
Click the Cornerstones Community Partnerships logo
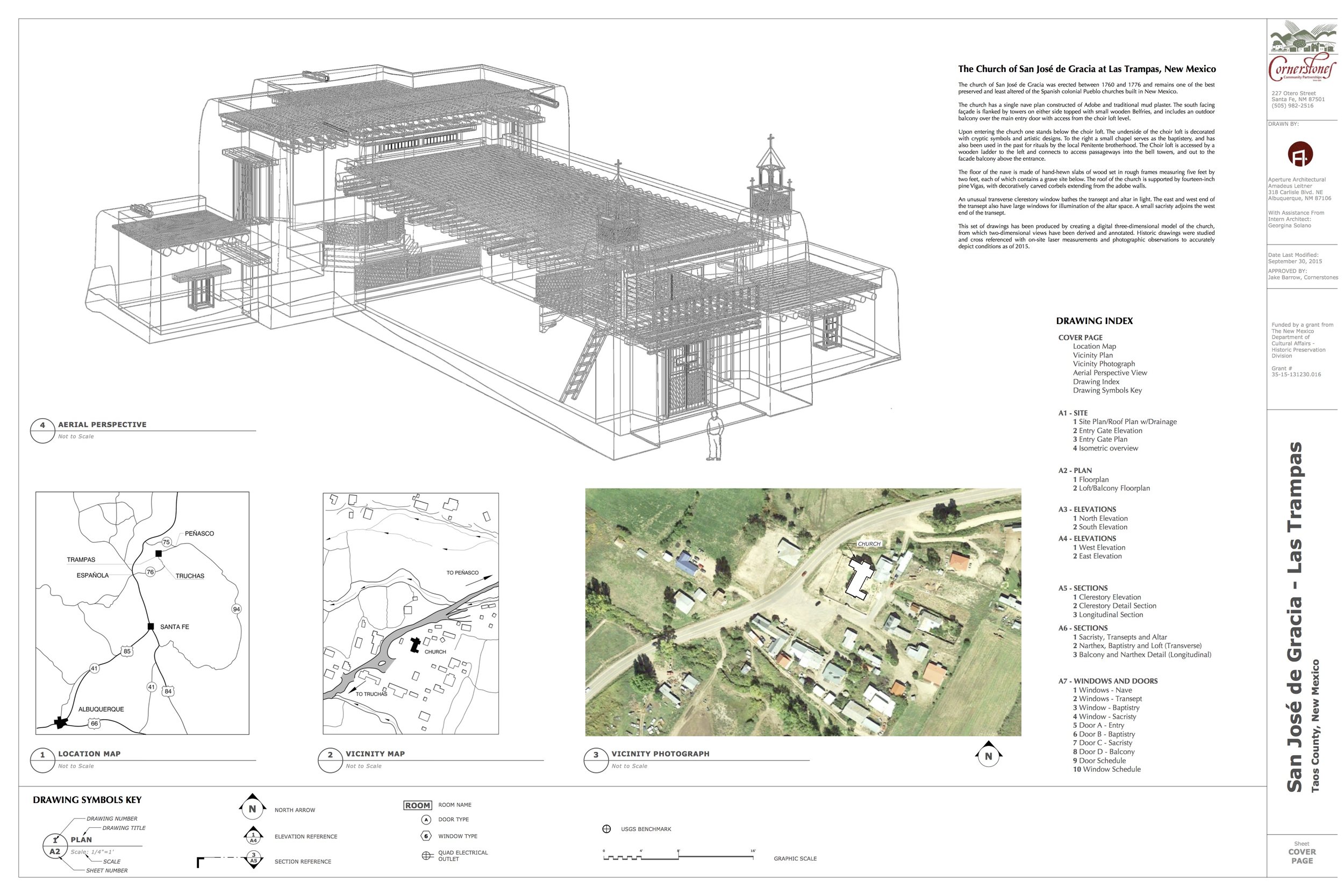click(1302, 52)
